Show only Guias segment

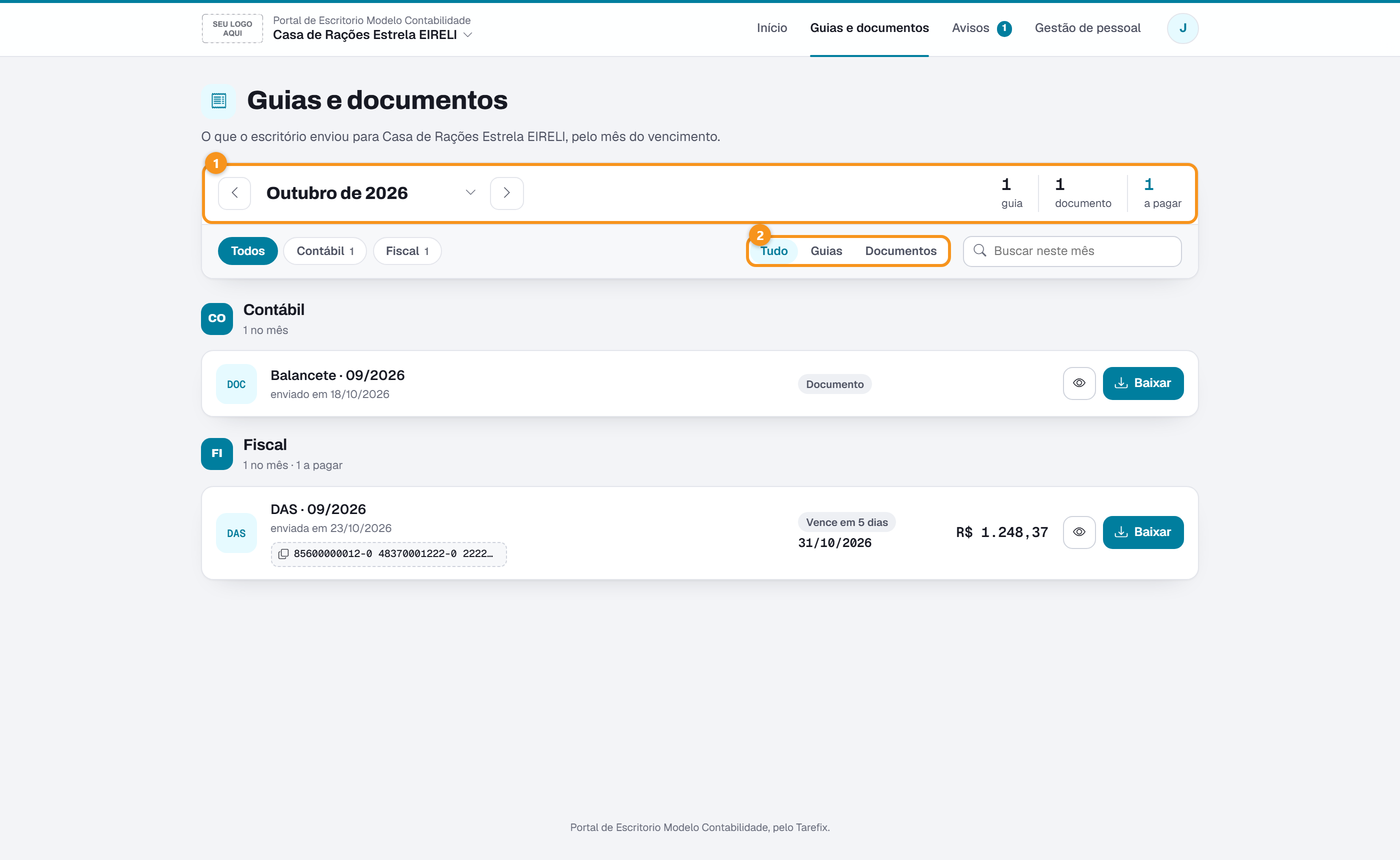tap(825, 251)
